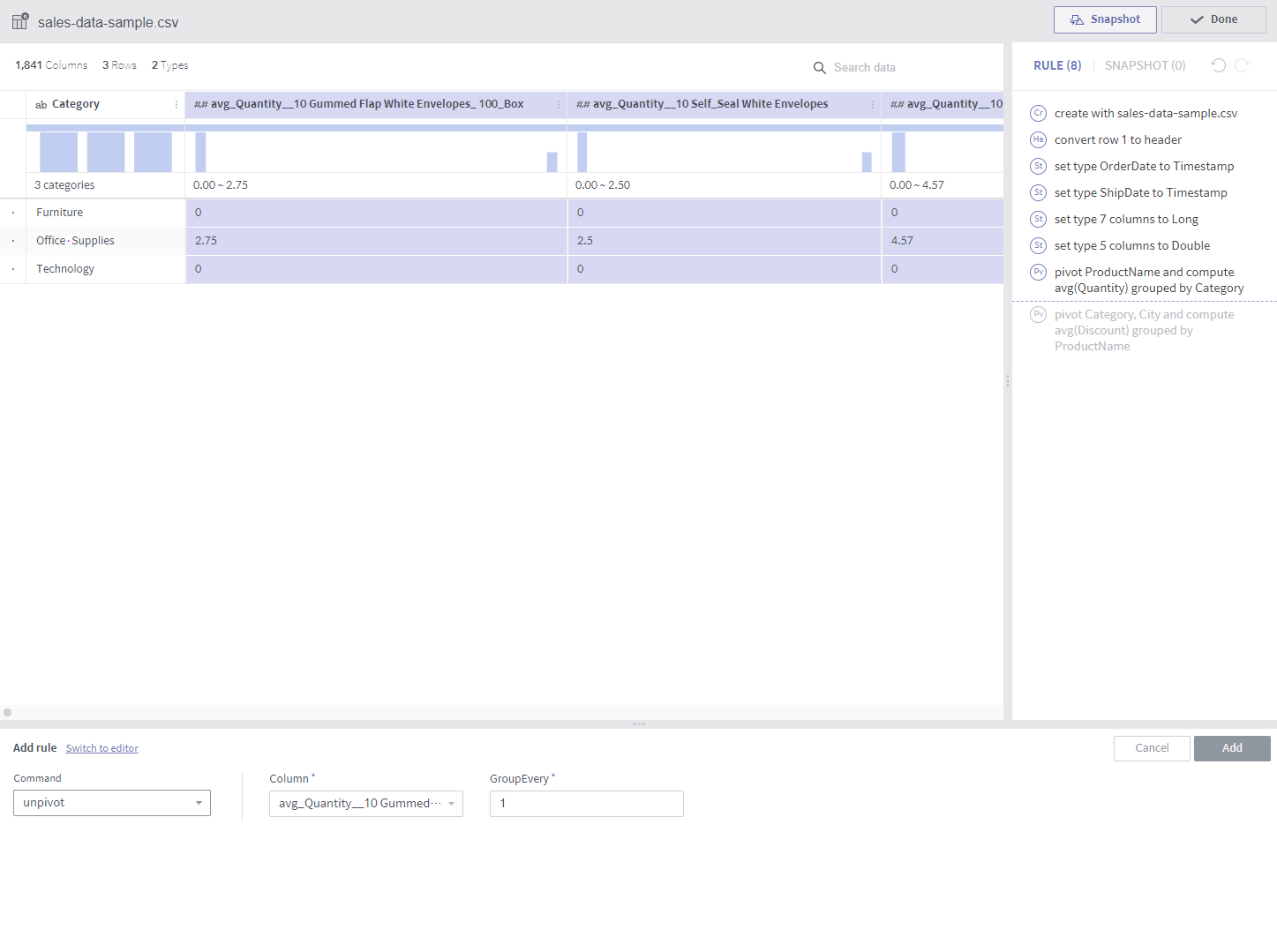Switch to the RULE (8) tab
Viewport: 1277px width, 952px height.
pos(1057,65)
